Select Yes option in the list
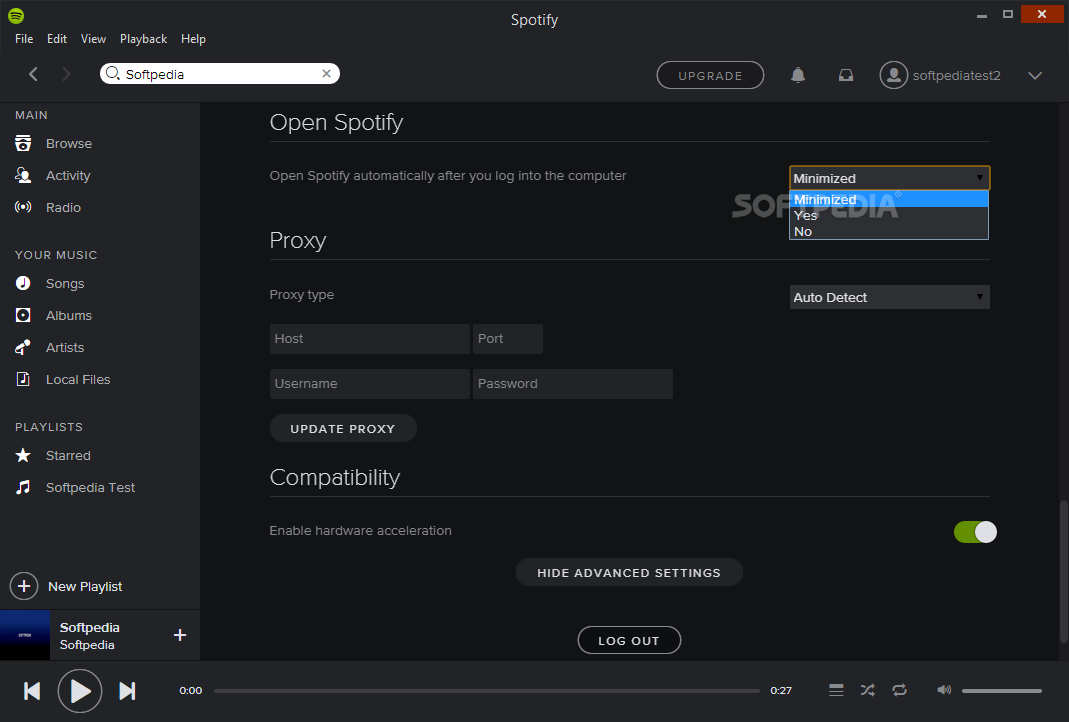Screen dimensions: 1069x722 coord(889,215)
